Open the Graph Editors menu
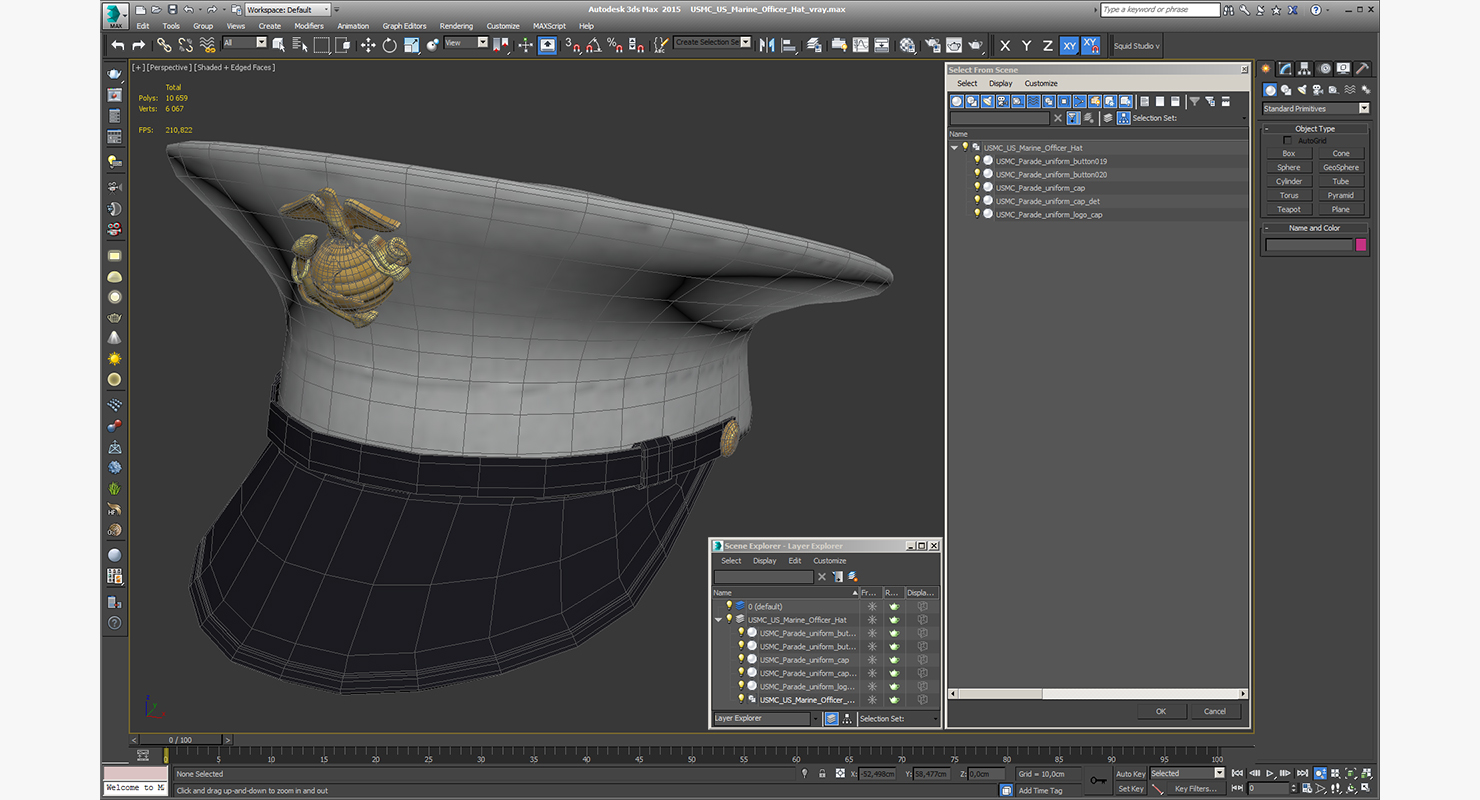Viewport: 1480px width, 800px height. [404, 26]
